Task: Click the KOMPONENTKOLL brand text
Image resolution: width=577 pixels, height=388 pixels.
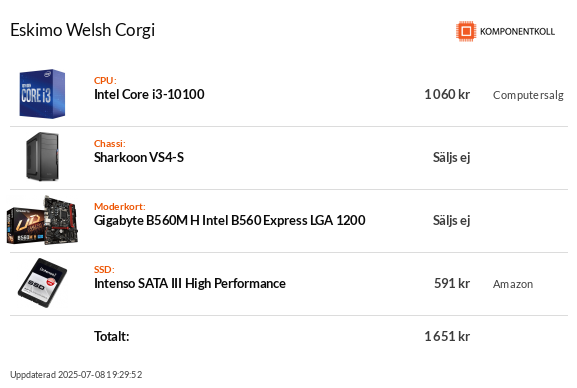Action: (517, 32)
